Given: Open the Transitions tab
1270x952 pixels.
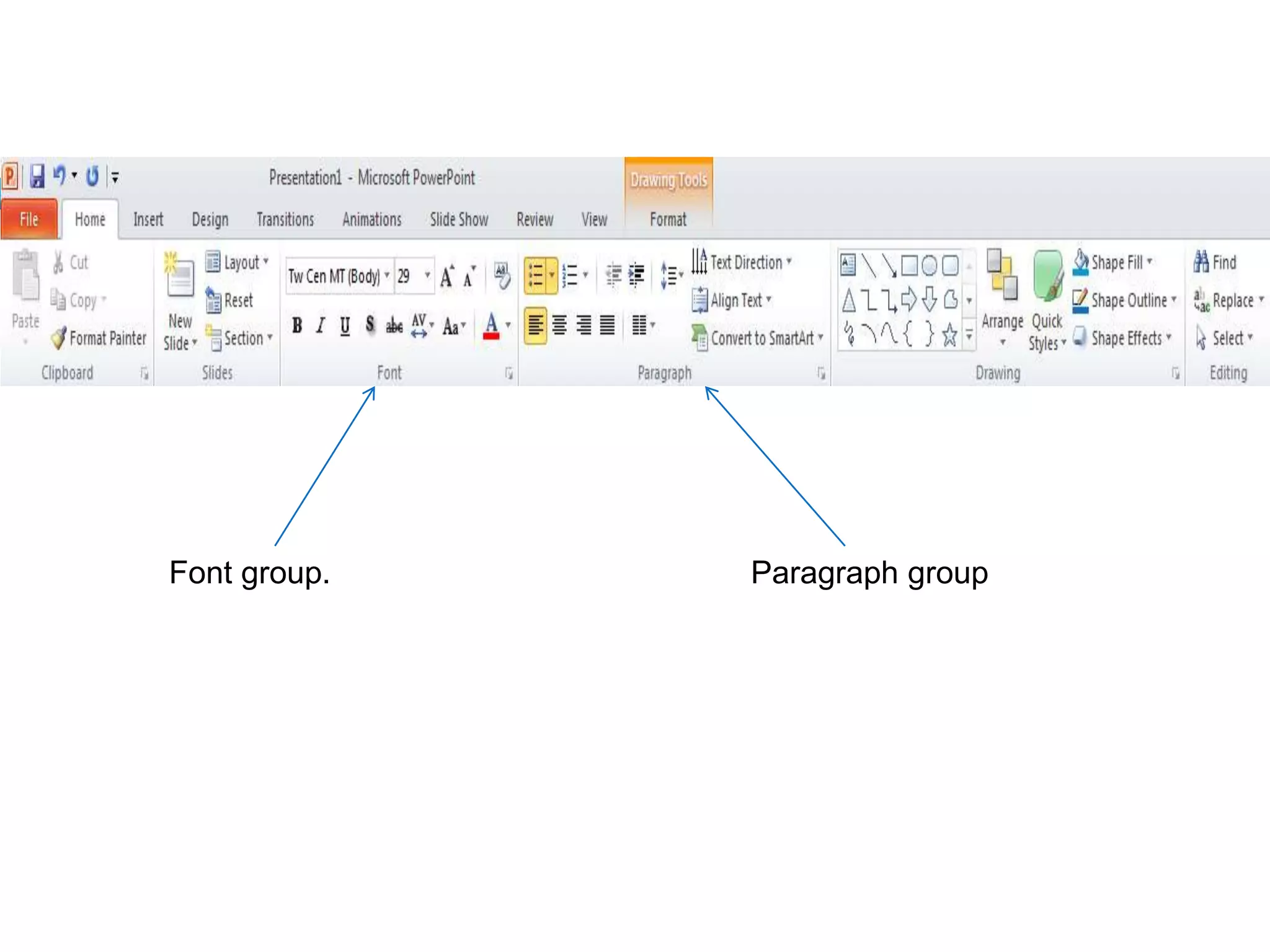Looking at the screenshot, I should tap(285, 219).
